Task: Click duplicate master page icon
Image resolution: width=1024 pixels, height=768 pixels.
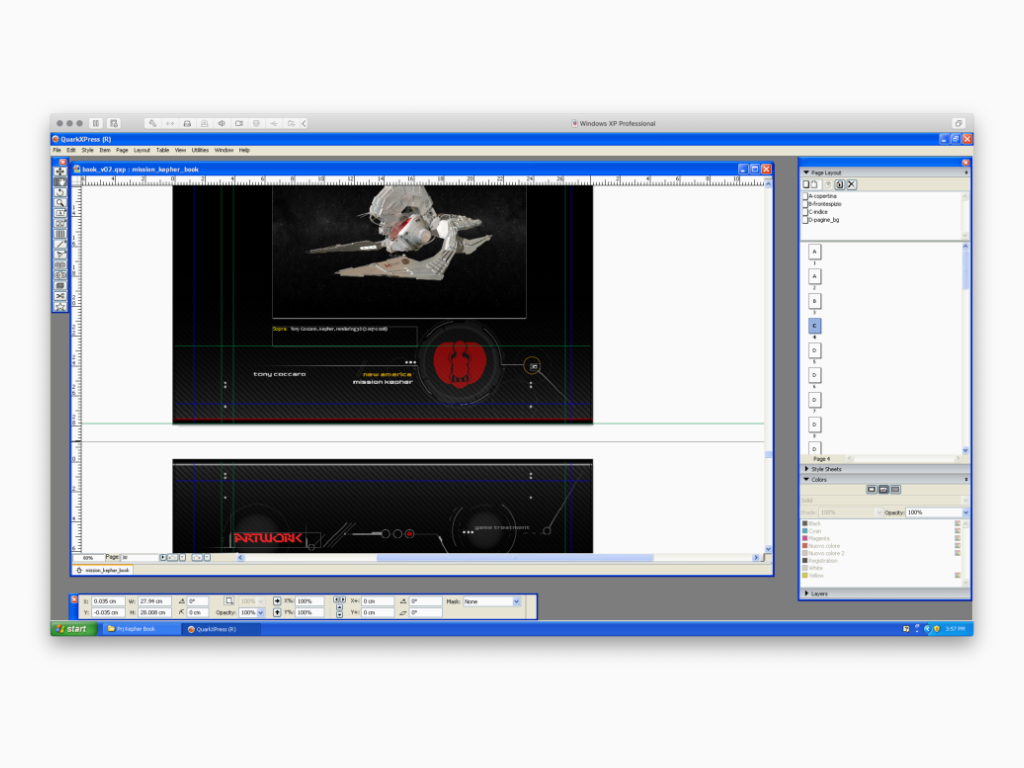Action: (840, 184)
